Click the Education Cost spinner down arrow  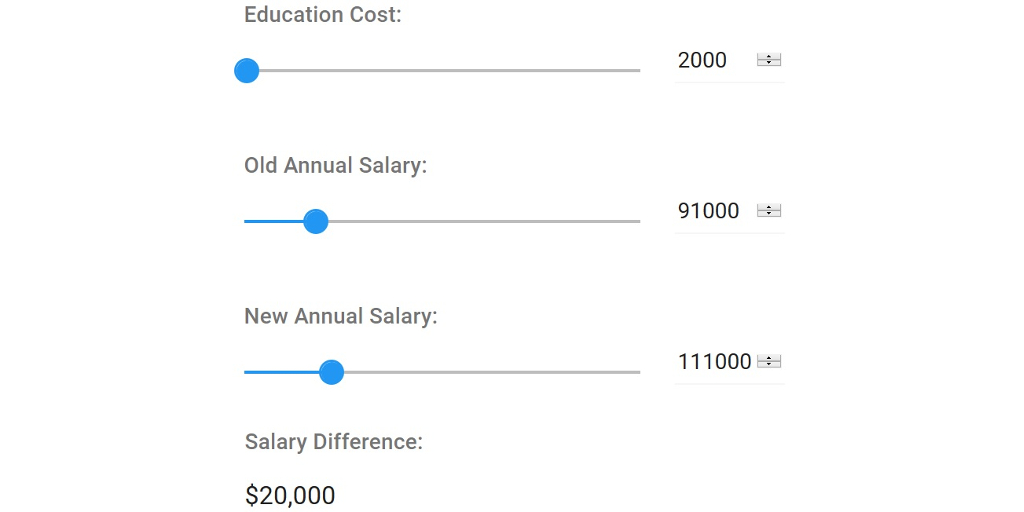coord(768,64)
